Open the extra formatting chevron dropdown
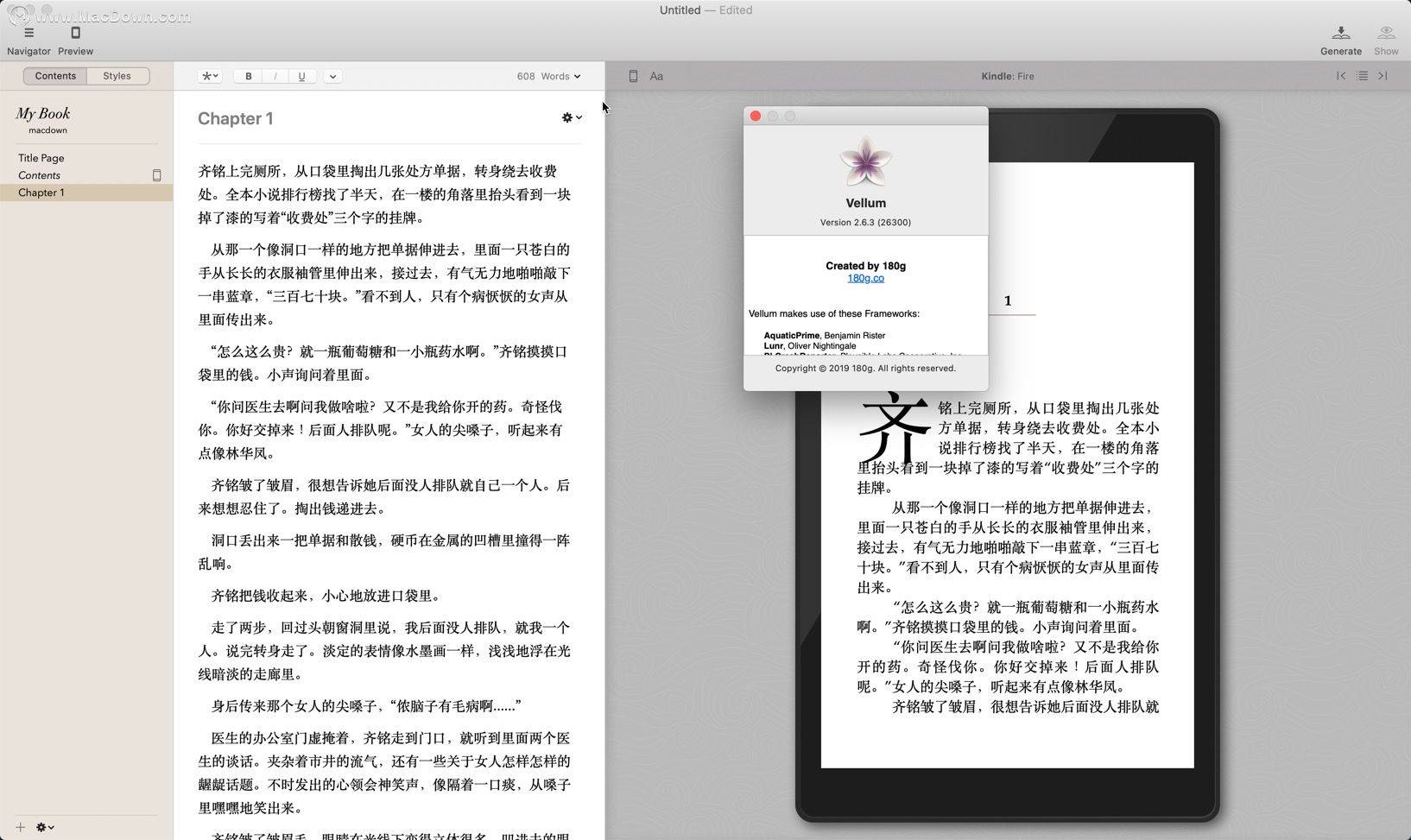This screenshot has height=840, width=1411. pyautogui.click(x=332, y=76)
